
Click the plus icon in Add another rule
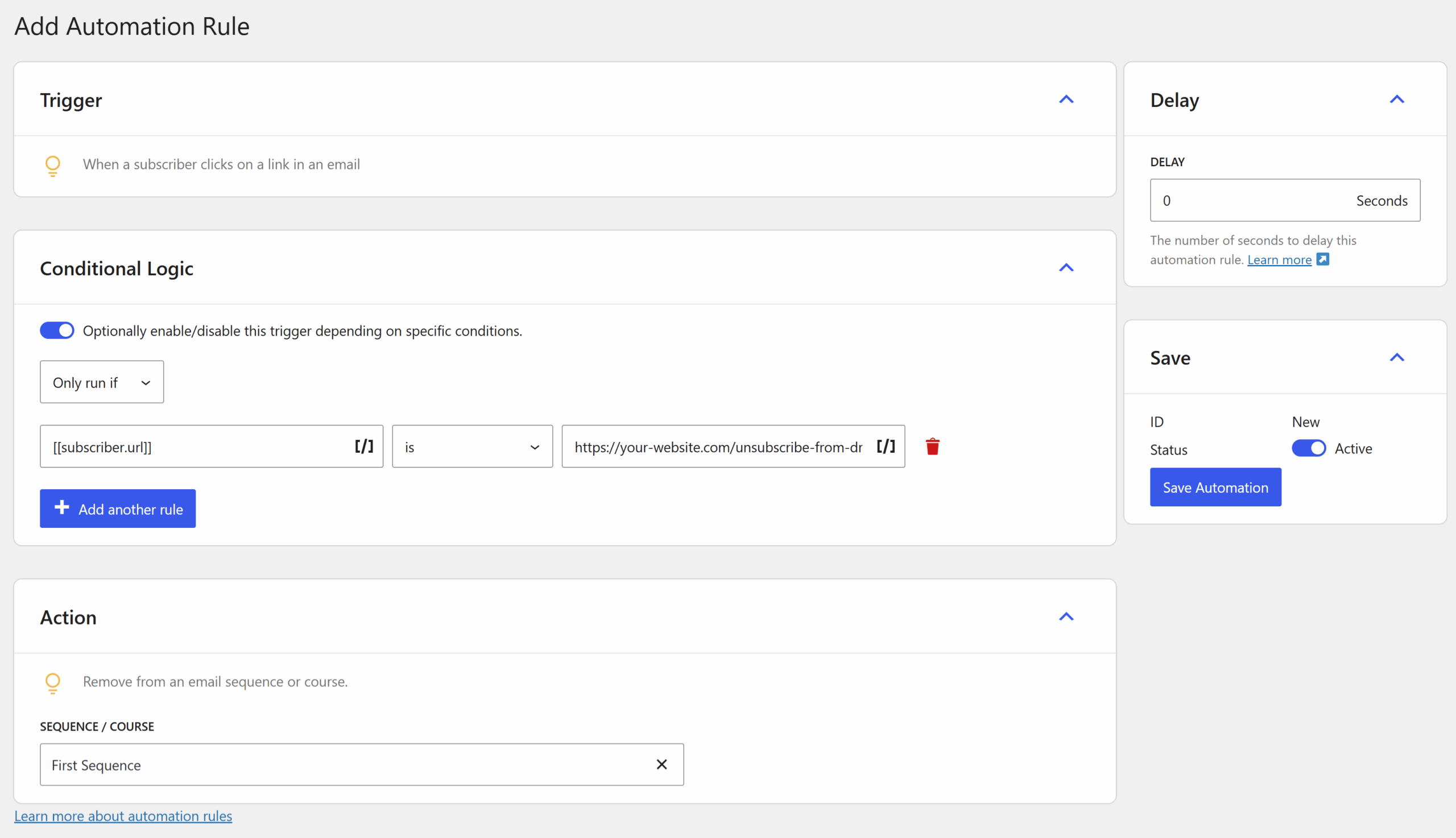pyautogui.click(x=61, y=507)
